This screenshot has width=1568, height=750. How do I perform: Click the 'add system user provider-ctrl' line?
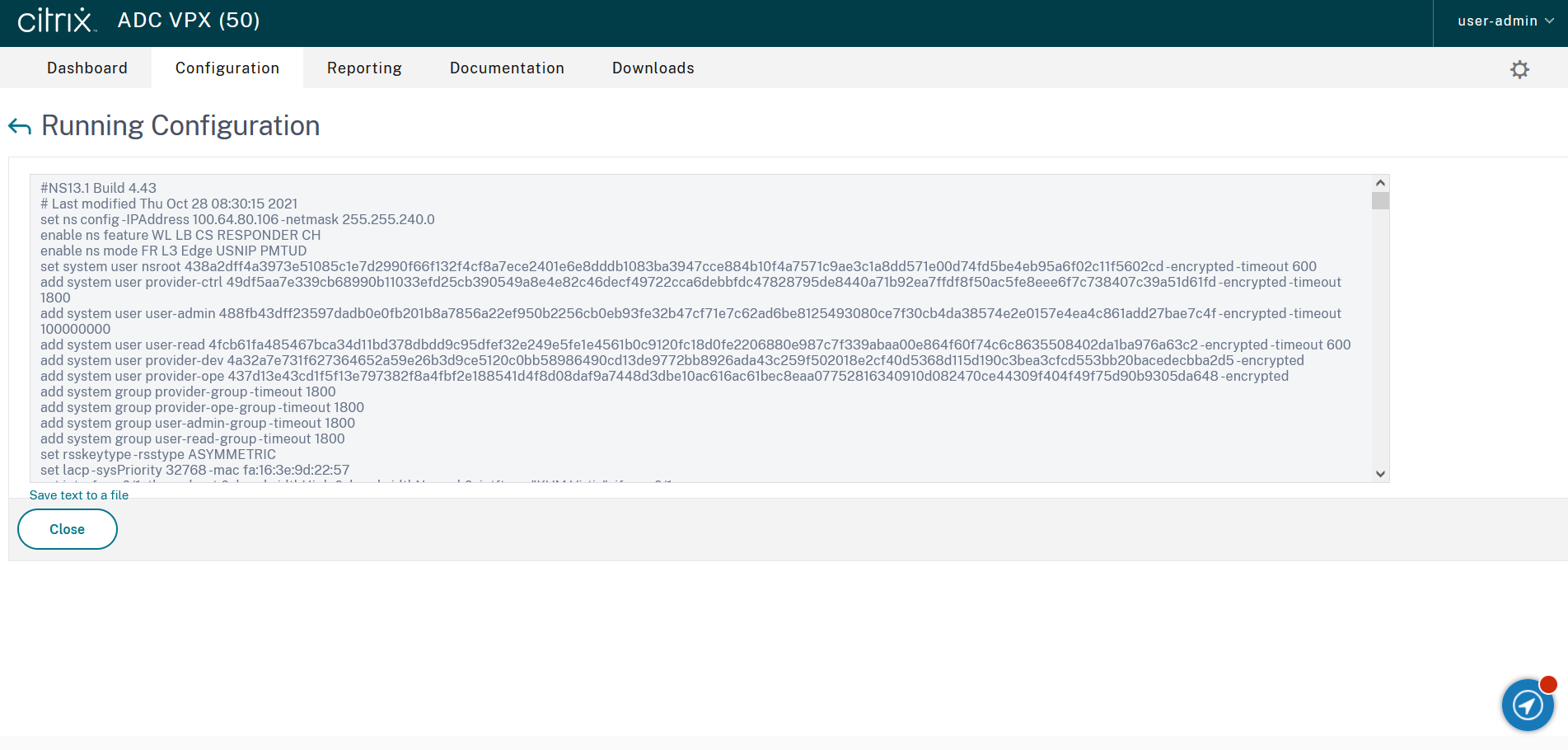click(x=690, y=290)
